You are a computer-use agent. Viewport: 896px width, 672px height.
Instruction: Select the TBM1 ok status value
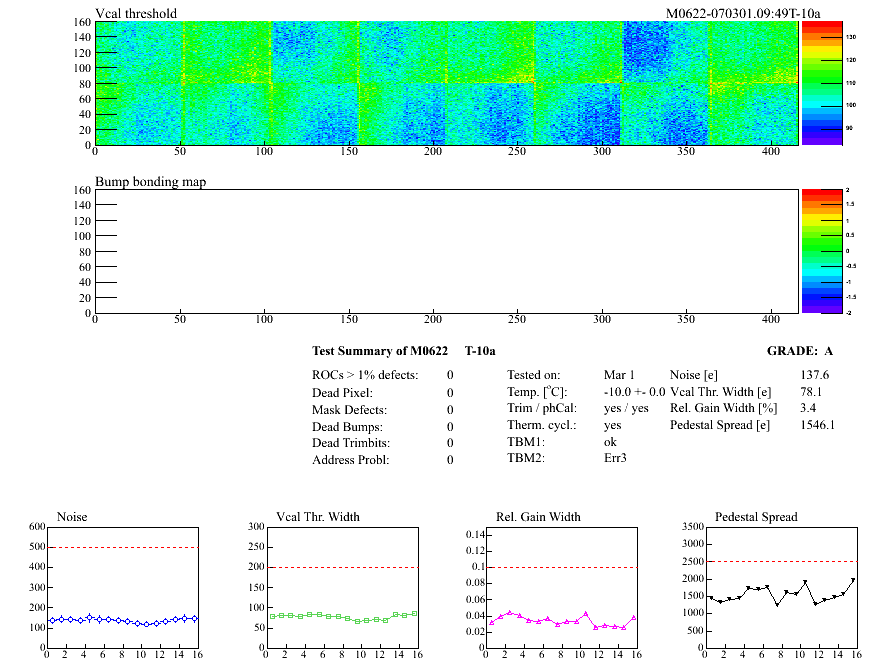click(610, 441)
